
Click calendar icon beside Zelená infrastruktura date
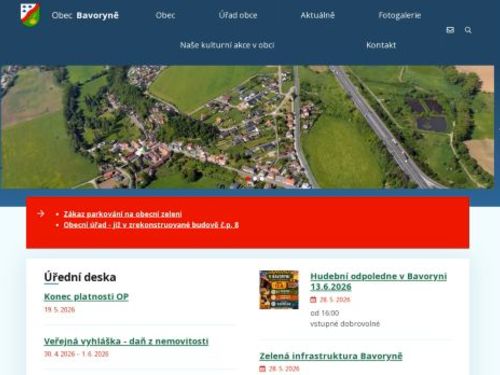(x=263, y=369)
